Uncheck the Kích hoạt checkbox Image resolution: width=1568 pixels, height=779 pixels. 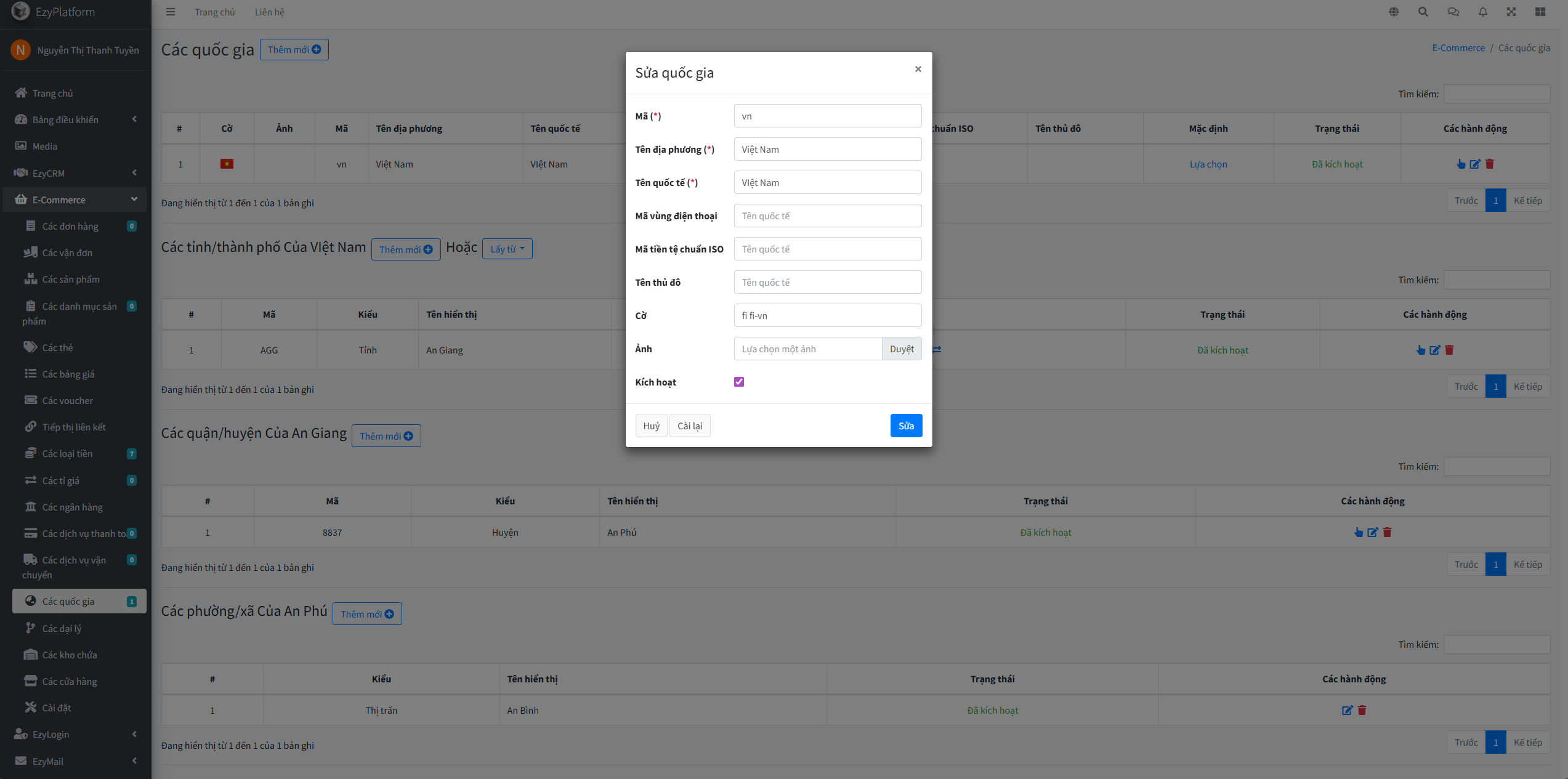(739, 382)
